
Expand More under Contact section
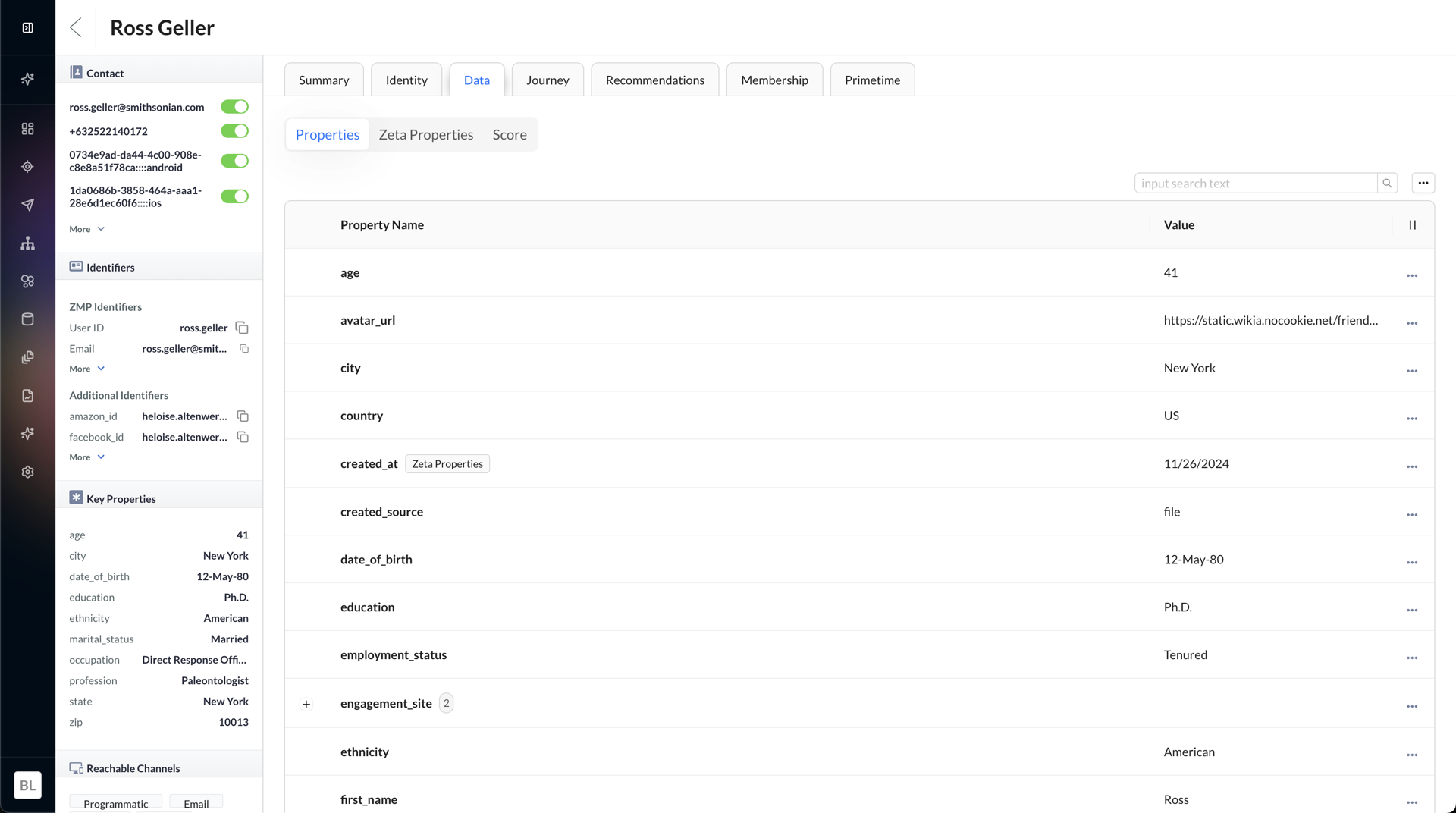(x=86, y=229)
